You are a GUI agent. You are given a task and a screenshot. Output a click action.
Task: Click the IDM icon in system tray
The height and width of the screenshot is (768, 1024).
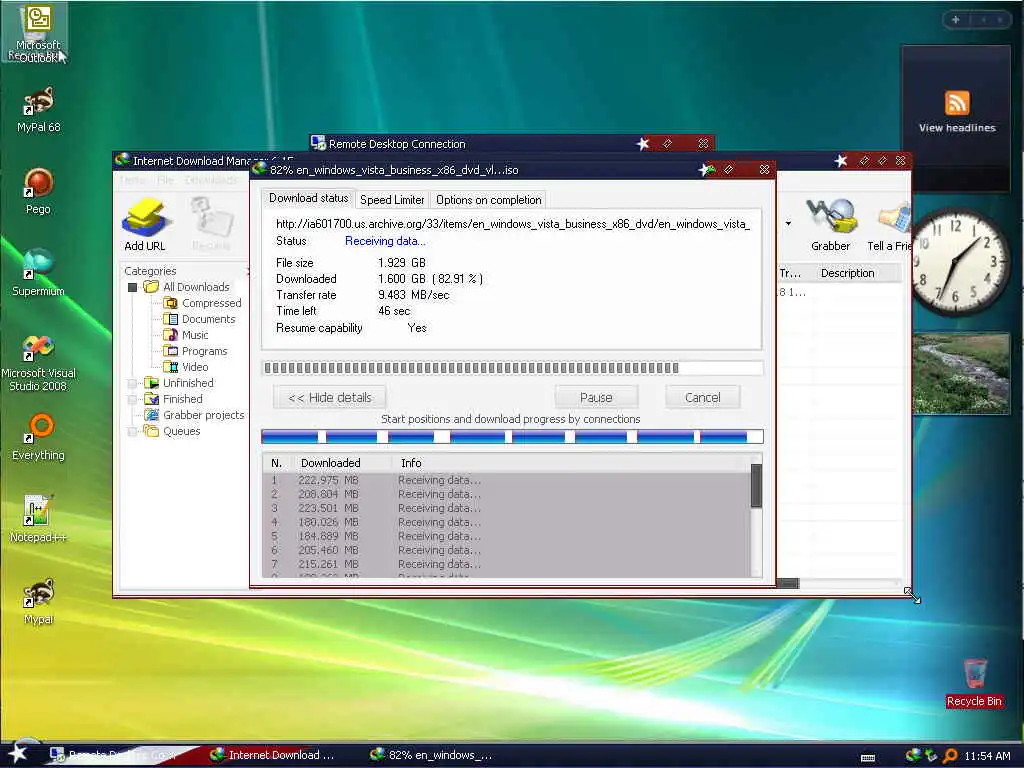point(913,756)
